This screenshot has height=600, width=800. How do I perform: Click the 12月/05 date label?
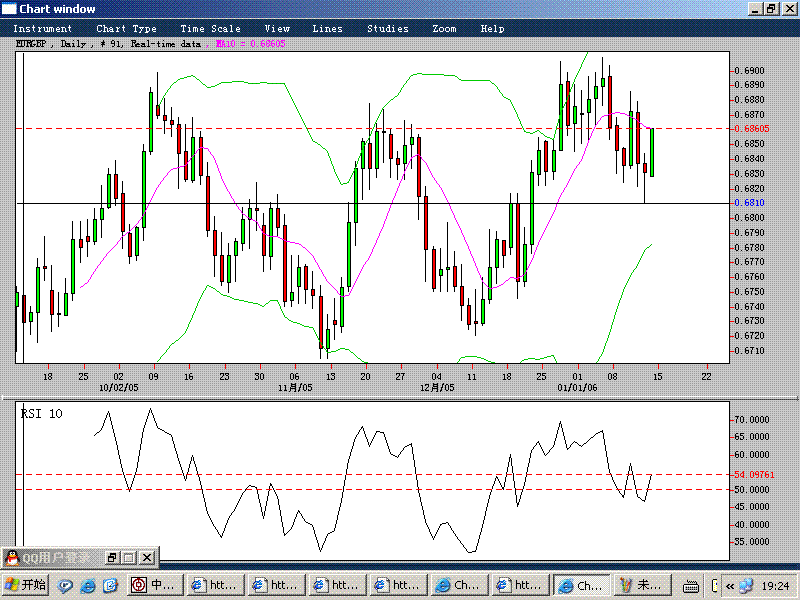(x=437, y=388)
